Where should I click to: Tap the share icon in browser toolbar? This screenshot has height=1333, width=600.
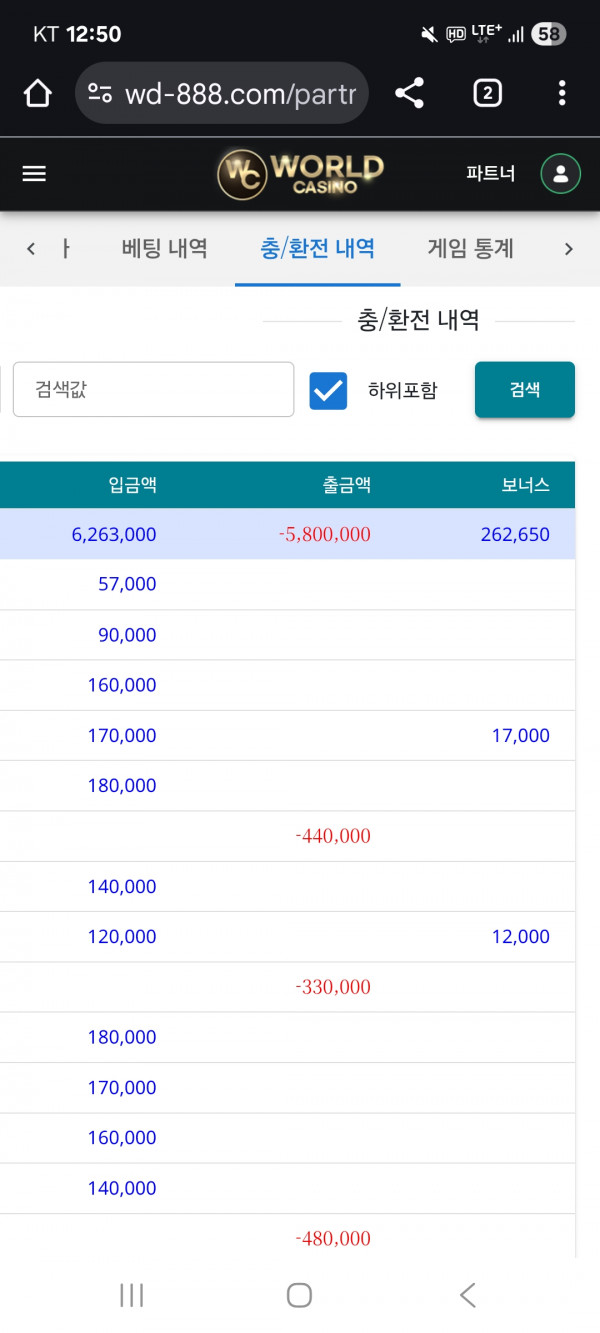409,94
